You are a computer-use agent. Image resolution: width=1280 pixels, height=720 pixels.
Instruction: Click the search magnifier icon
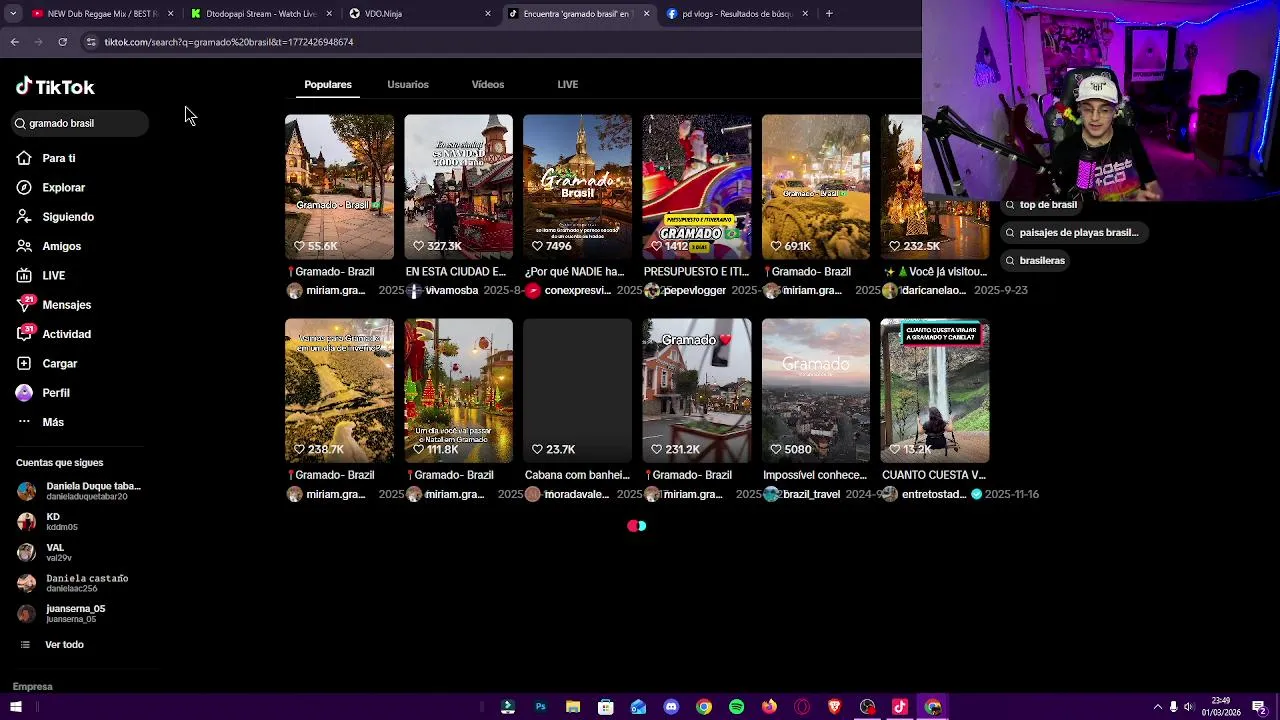(20, 123)
